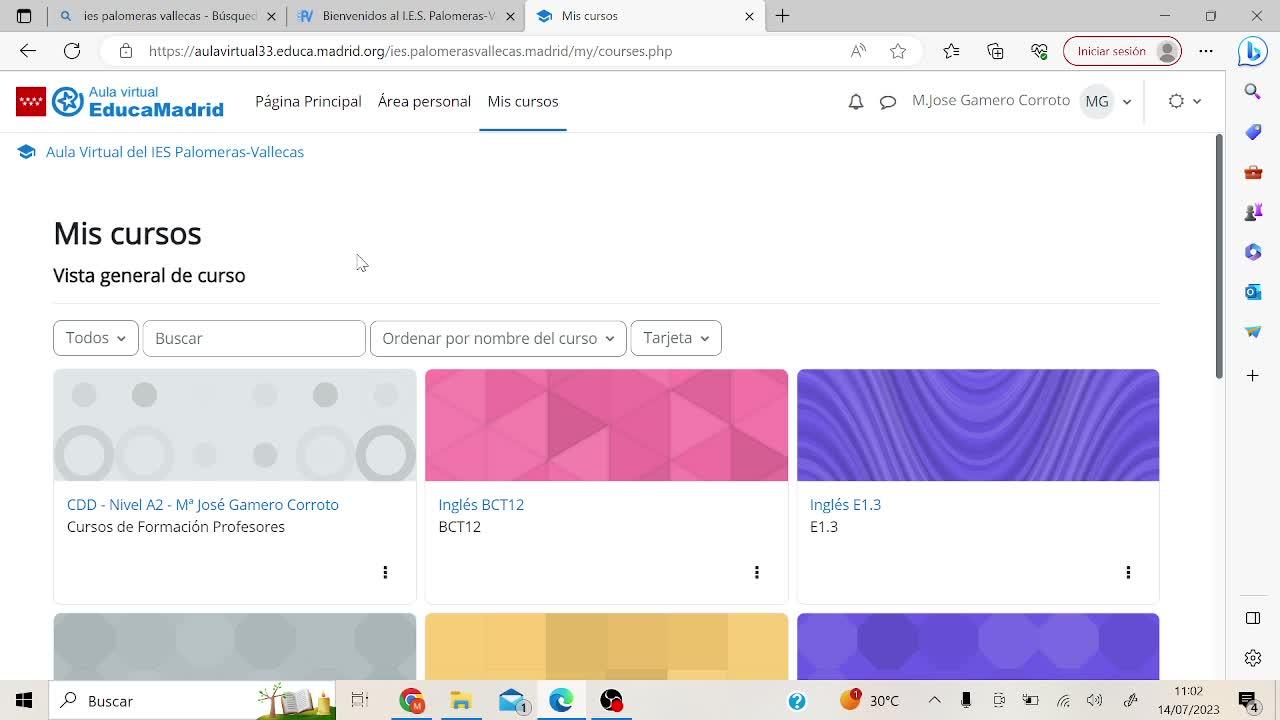Image resolution: width=1280 pixels, height=720 pixels.
Task: Open the Inglés BCT12 course link
Action: 481,505
